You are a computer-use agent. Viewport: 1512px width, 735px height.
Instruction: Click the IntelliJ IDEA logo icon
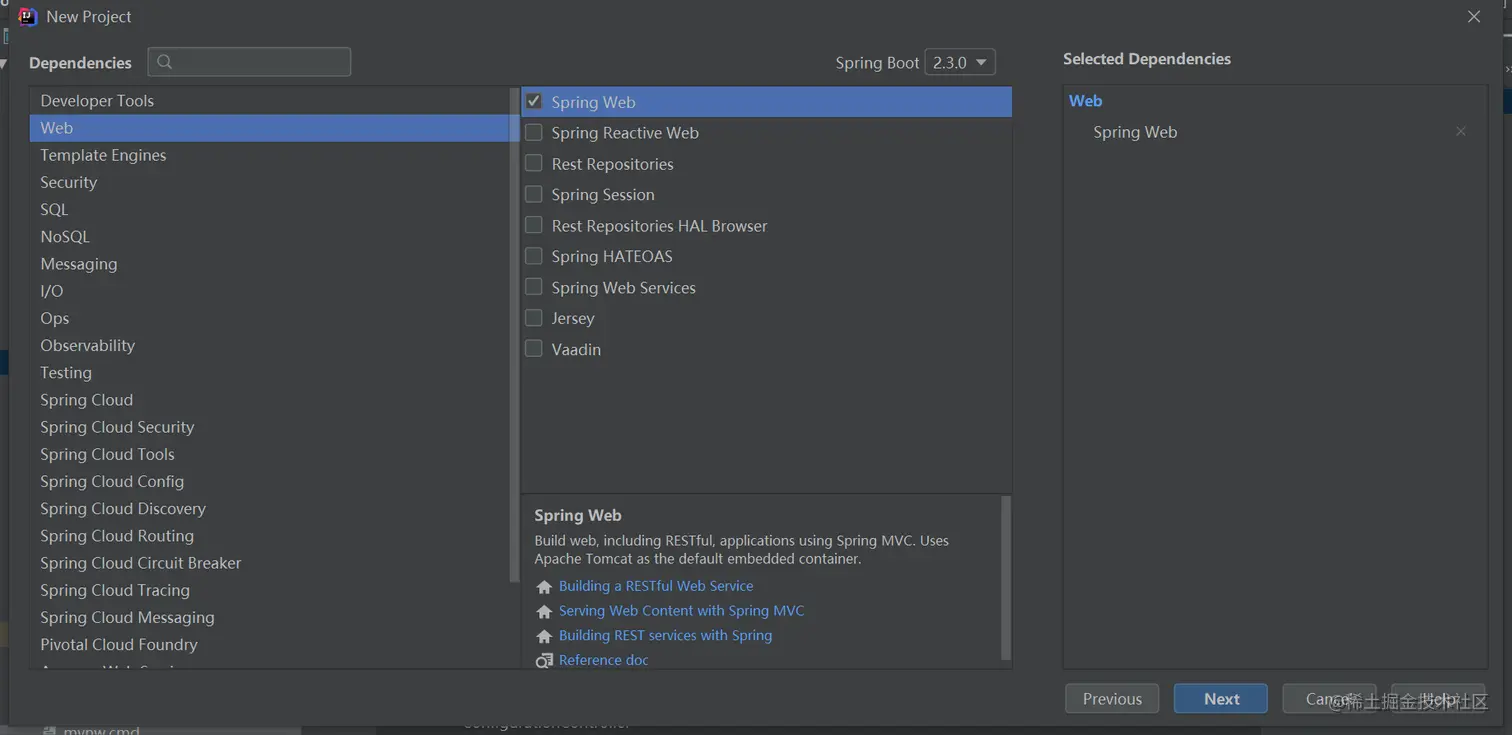point(27,17)
